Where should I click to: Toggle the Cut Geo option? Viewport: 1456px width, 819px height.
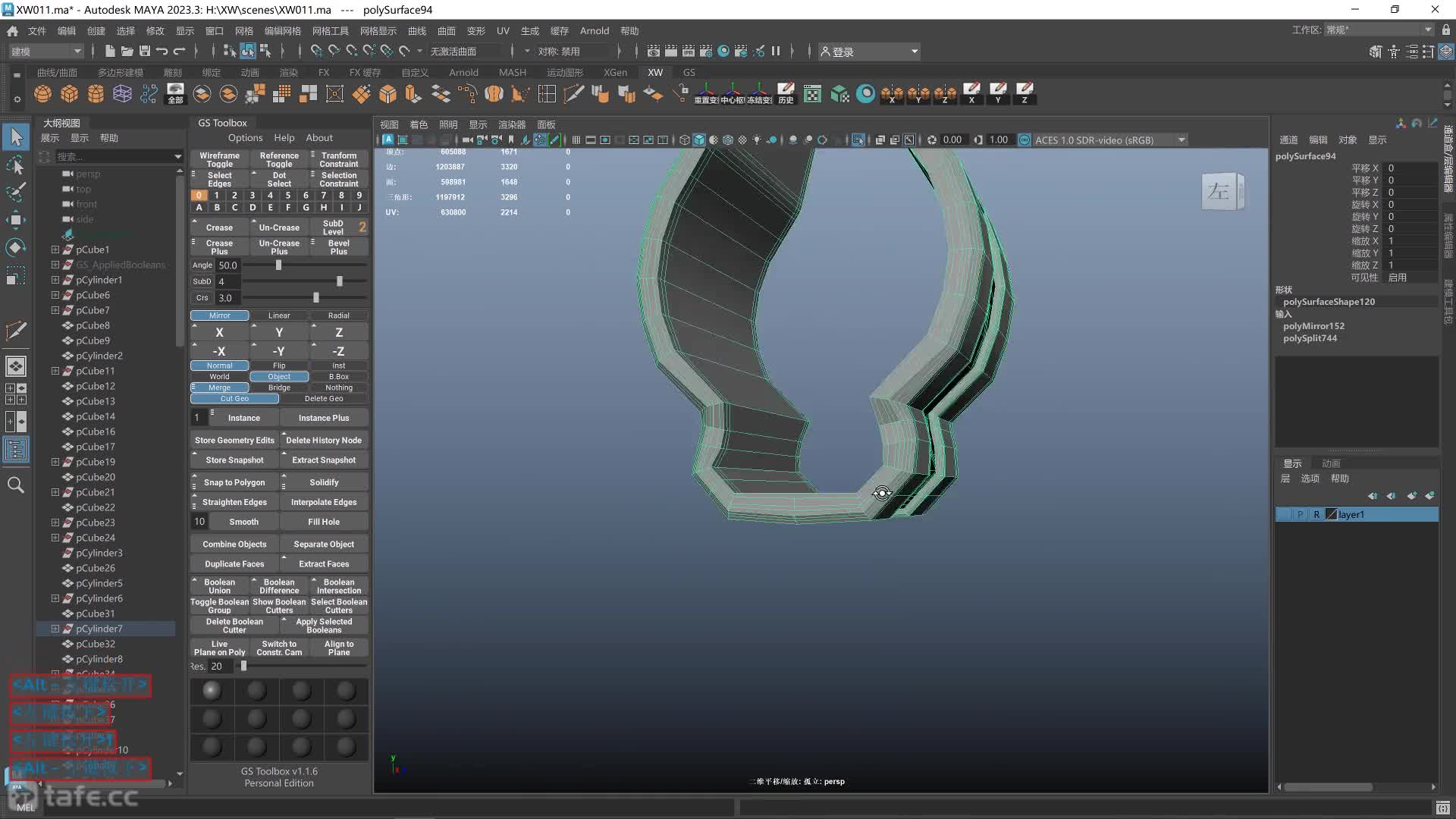click(234, 399)
